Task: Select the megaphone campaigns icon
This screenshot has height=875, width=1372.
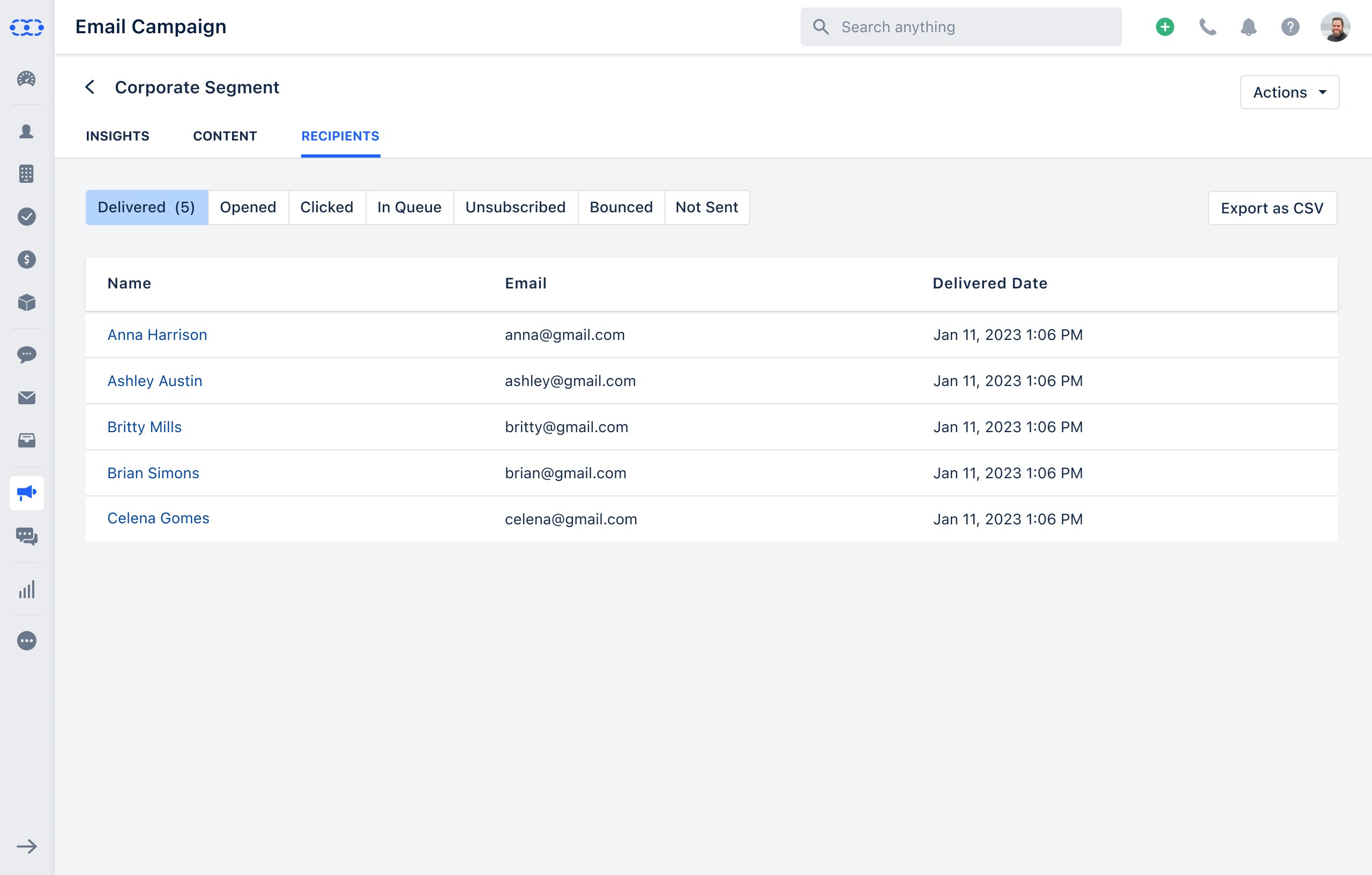Action: coord(26,493)
